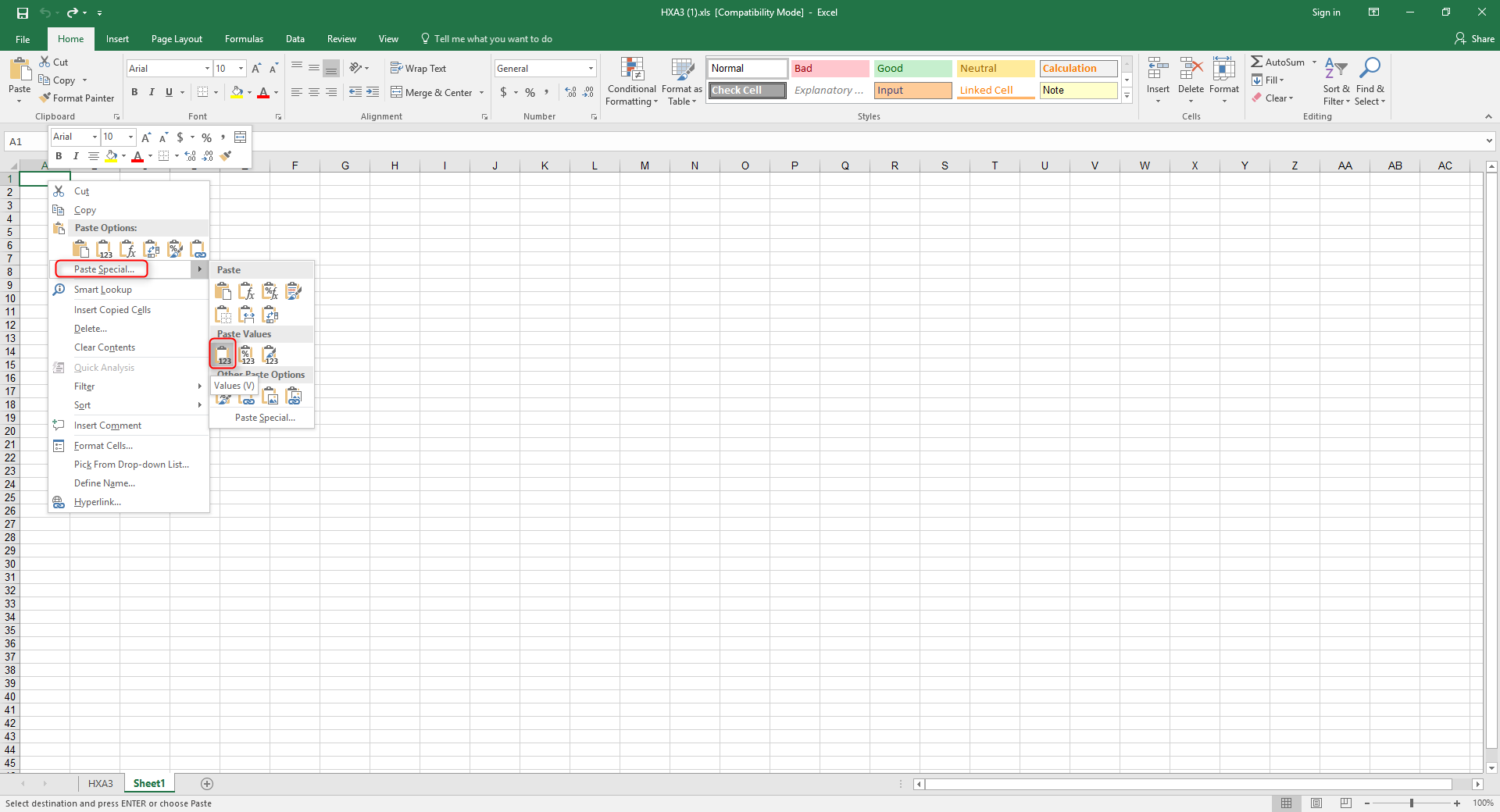1500x812 pixels.
Task: Click the Name Box showing A1
Action: tap(25, 141)
